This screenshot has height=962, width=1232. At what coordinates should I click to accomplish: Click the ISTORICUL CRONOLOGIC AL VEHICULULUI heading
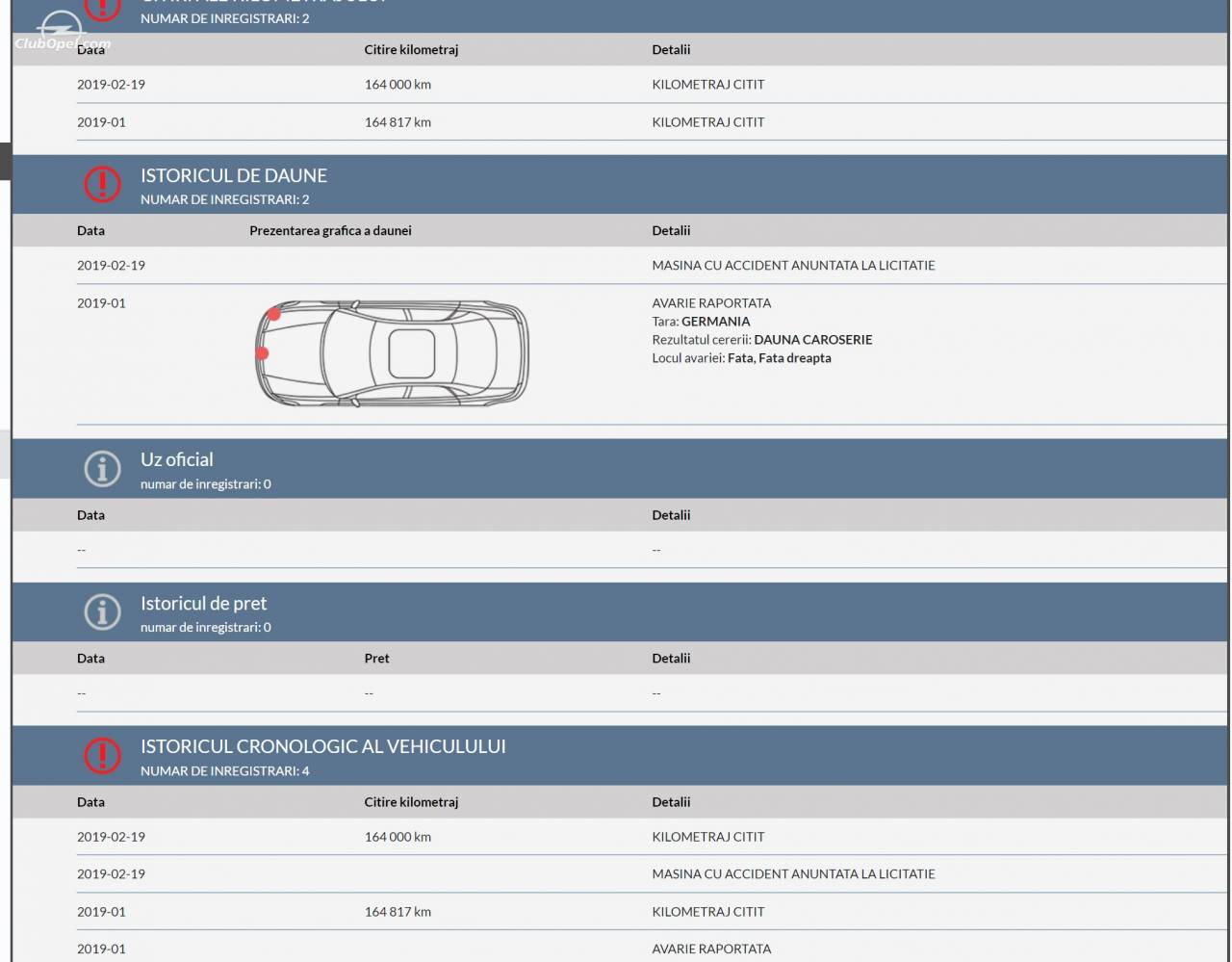tap(323, 746)
